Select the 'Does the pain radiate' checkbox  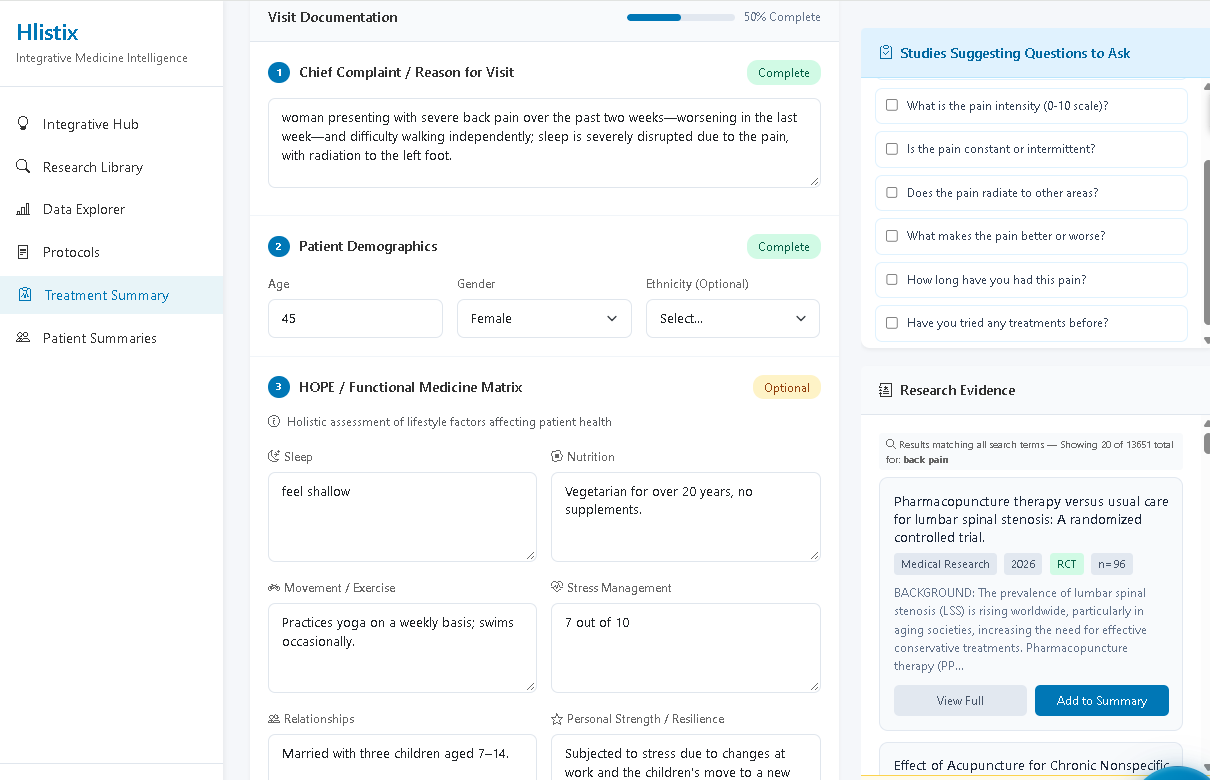(x=892, y=193)
